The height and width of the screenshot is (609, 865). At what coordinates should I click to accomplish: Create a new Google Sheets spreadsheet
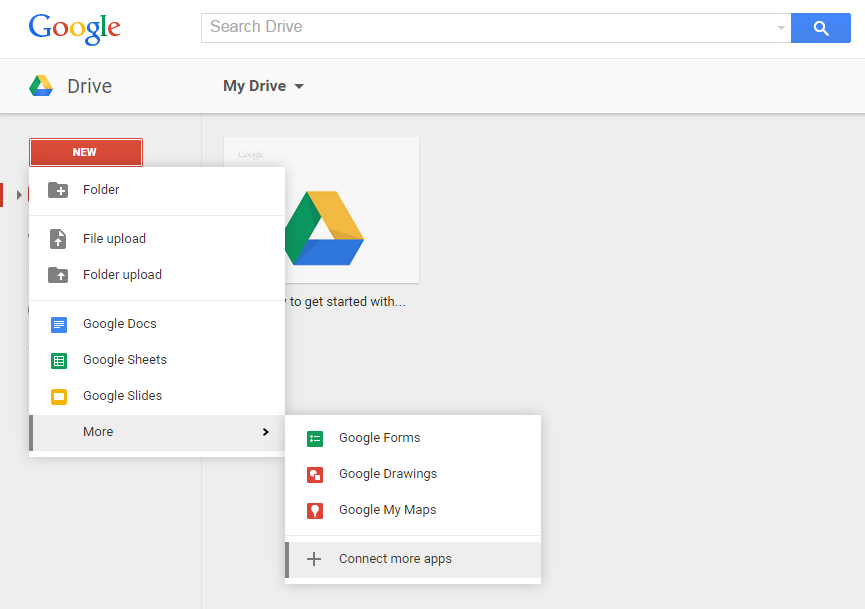(x=157, y=360)
